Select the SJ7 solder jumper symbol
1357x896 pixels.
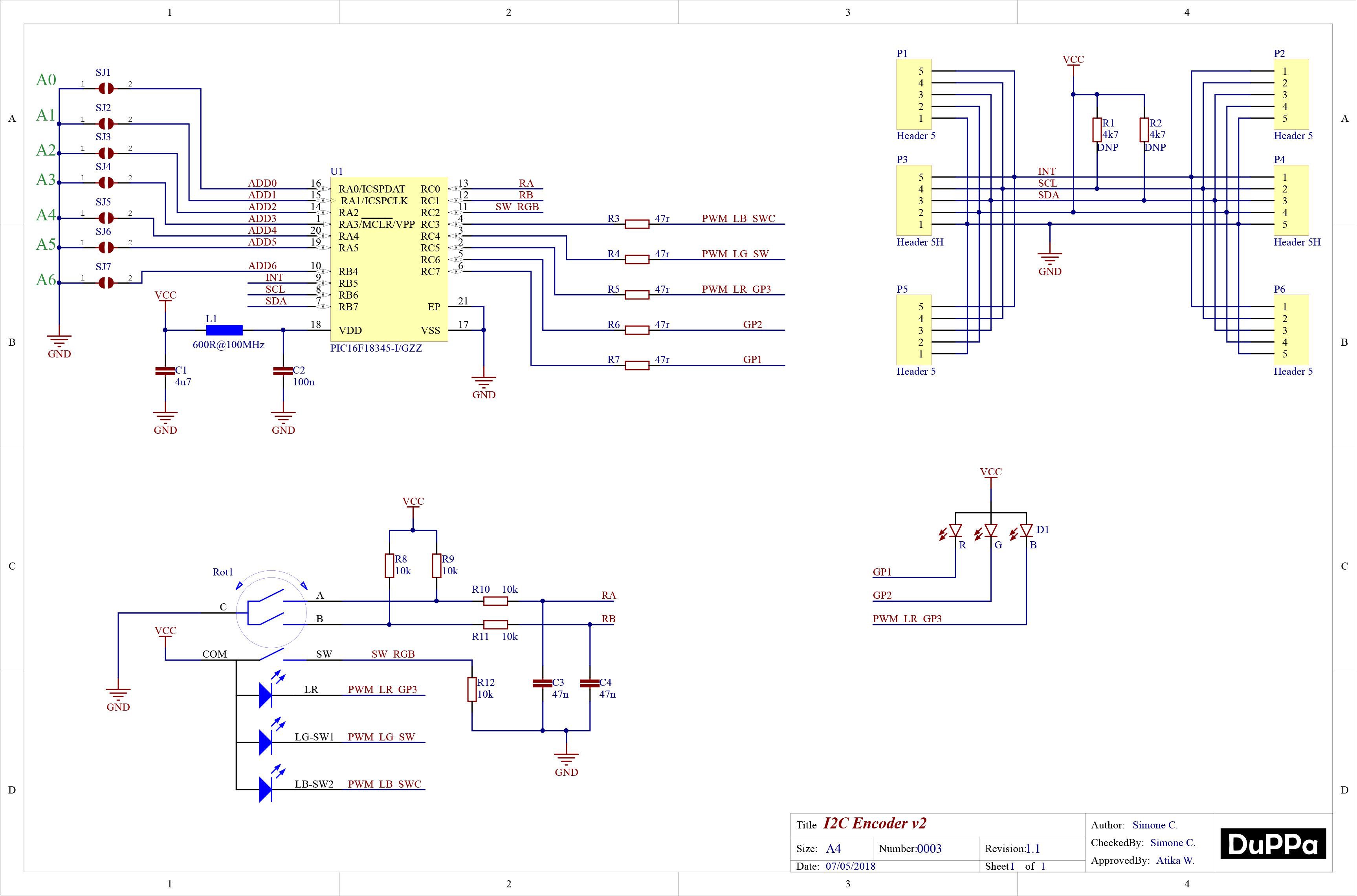(106, 283)
